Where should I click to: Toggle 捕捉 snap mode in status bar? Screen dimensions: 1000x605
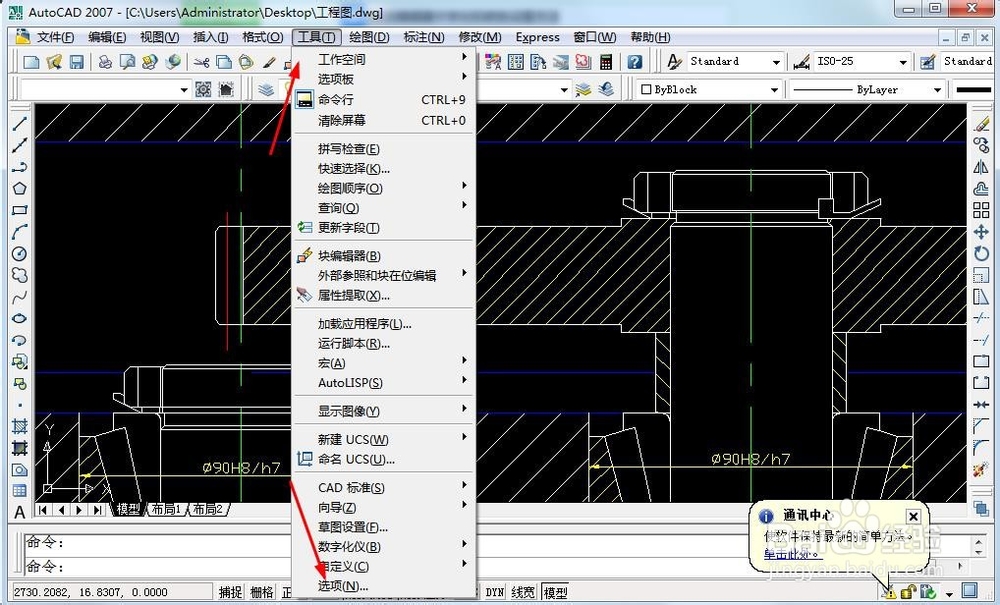click(x=230, y=592)
